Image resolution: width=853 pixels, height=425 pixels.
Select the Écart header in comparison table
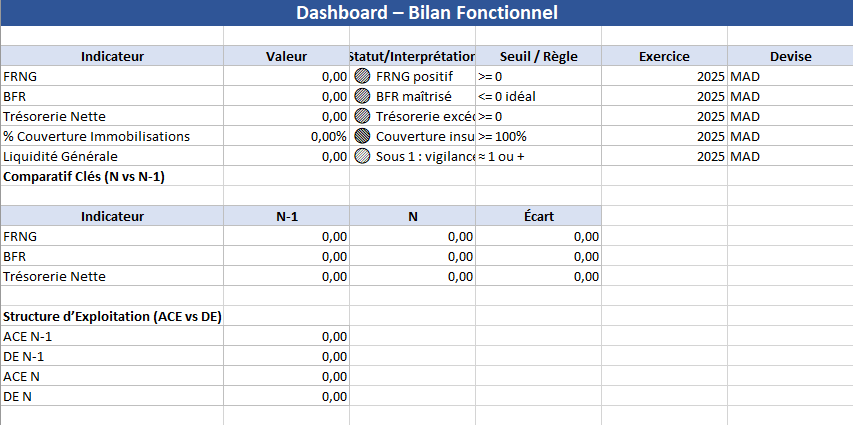click(x=538, y=216)
